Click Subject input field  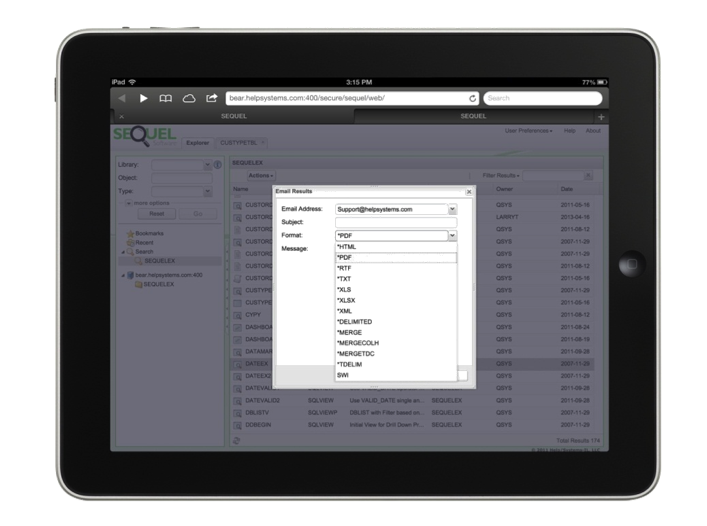[x=396, y=222]
